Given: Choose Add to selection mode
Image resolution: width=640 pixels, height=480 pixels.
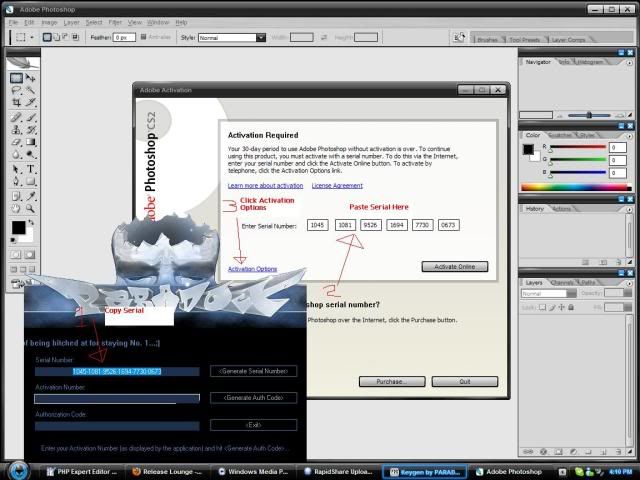Looking at the screenshot, I should (56, 37).
